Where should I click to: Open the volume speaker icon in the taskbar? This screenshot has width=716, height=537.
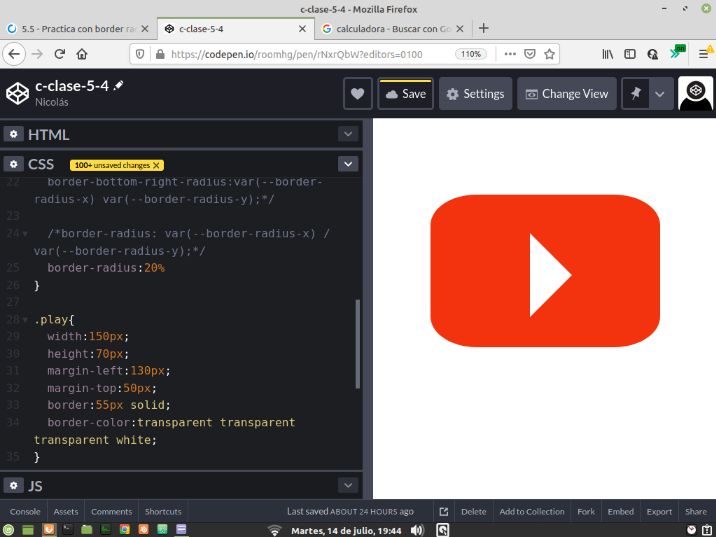(417, 530)
